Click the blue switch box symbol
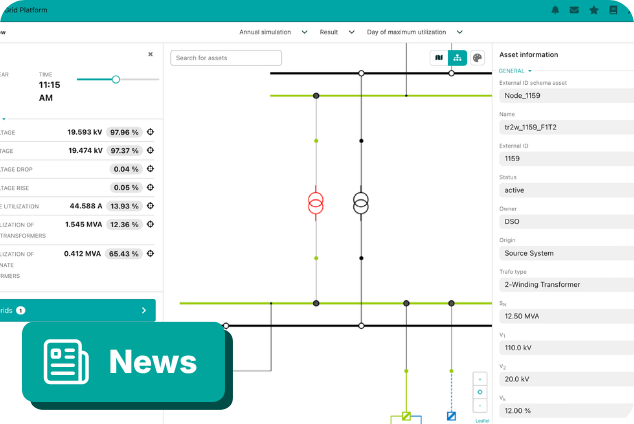 452,416
